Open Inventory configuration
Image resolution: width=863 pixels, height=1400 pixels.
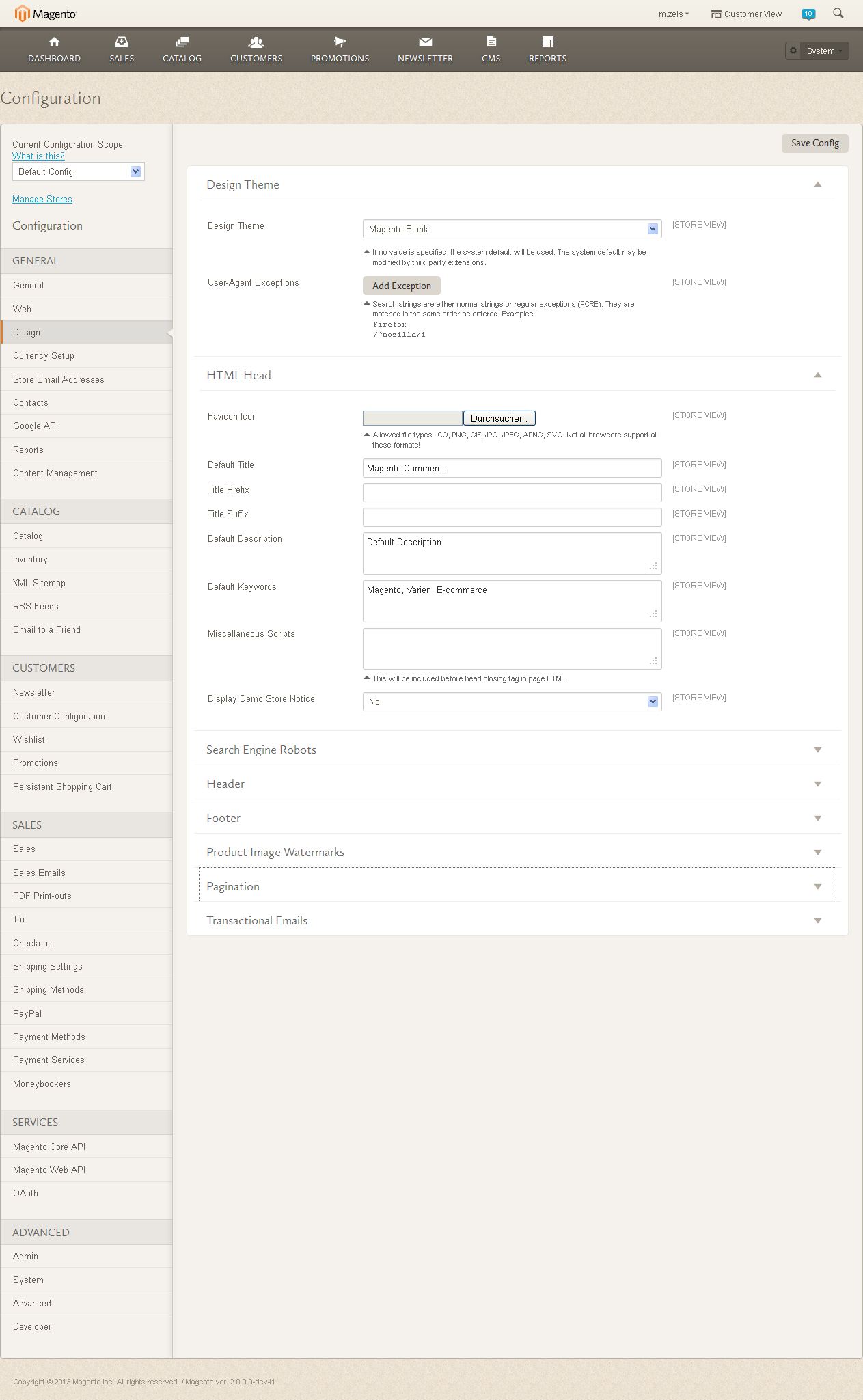(86, 559)
